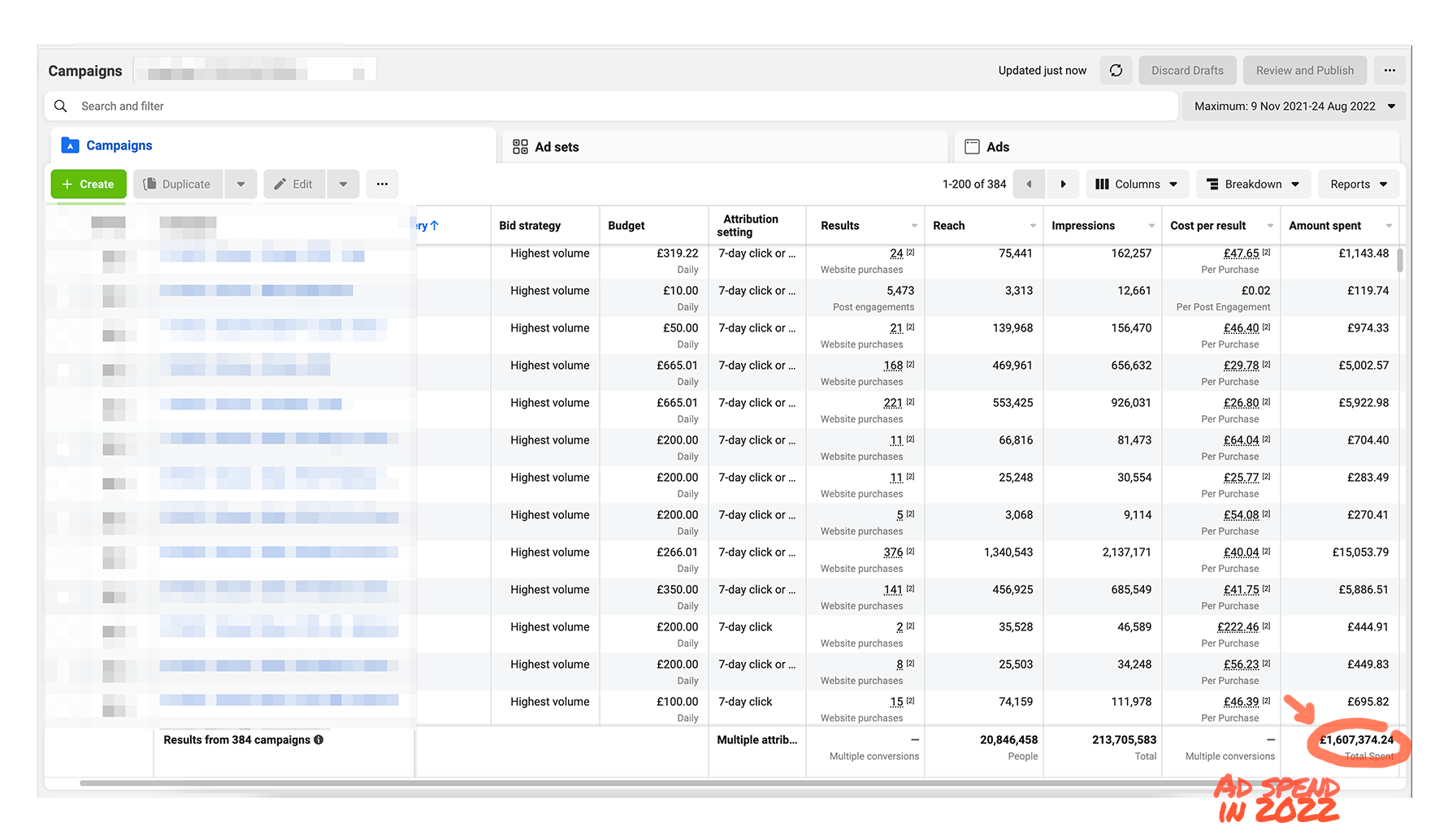Select the £350.00 daily budget cell

pyautogui.click(x=654, y=597)
